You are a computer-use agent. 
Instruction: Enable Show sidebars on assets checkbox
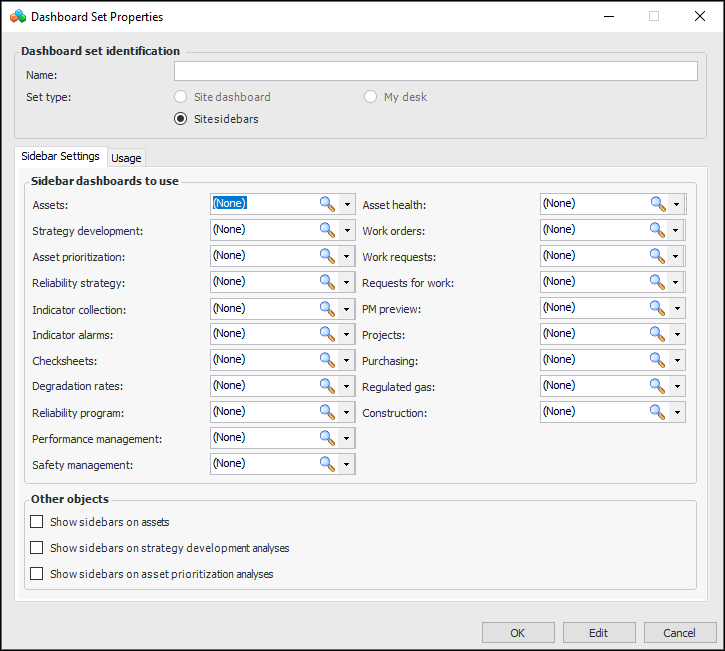[x=37, y=522]
